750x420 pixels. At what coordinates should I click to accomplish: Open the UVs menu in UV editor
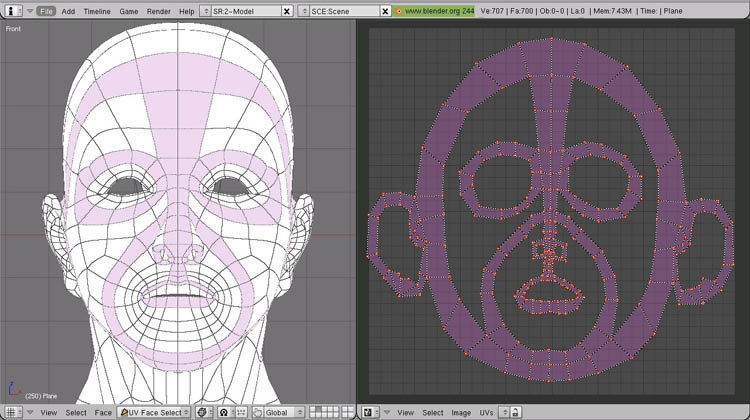tap(487, 412)
